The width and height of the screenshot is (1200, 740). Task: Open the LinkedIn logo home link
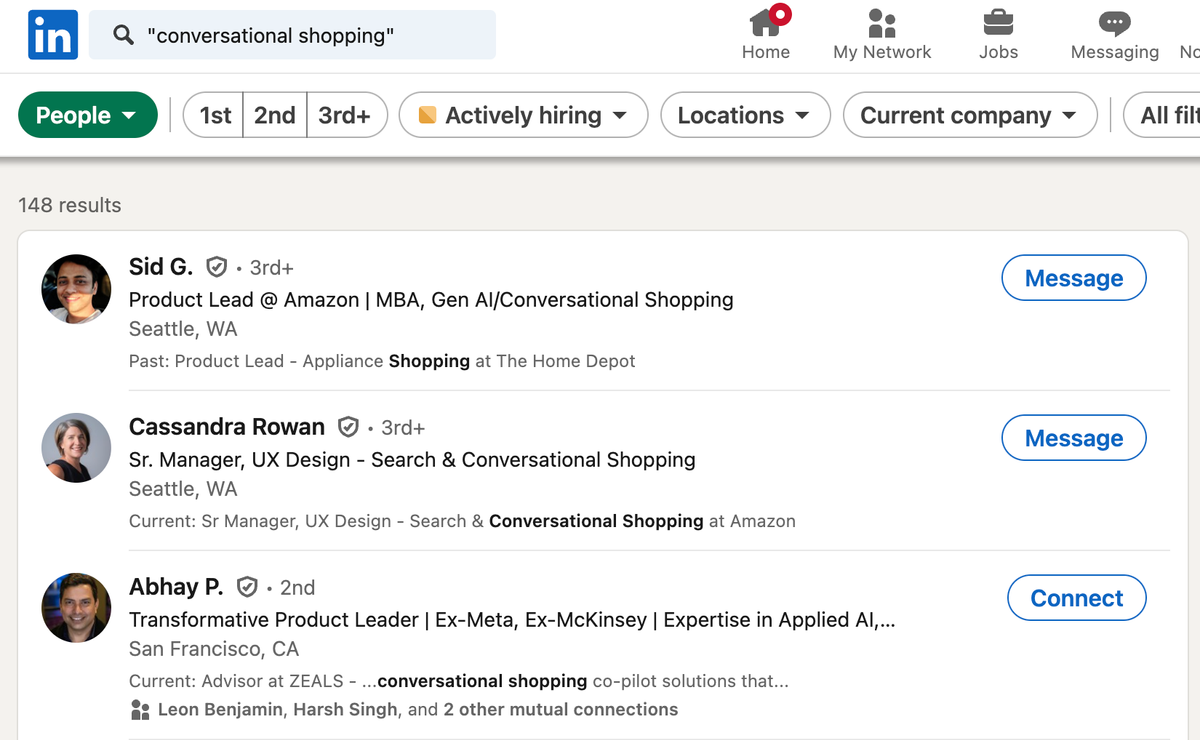point(53,35)
